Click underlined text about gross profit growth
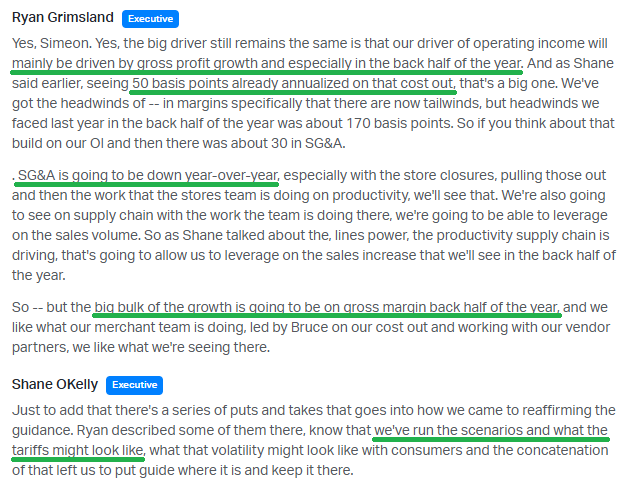Screen dimensions: 631x485 point(267,64)
